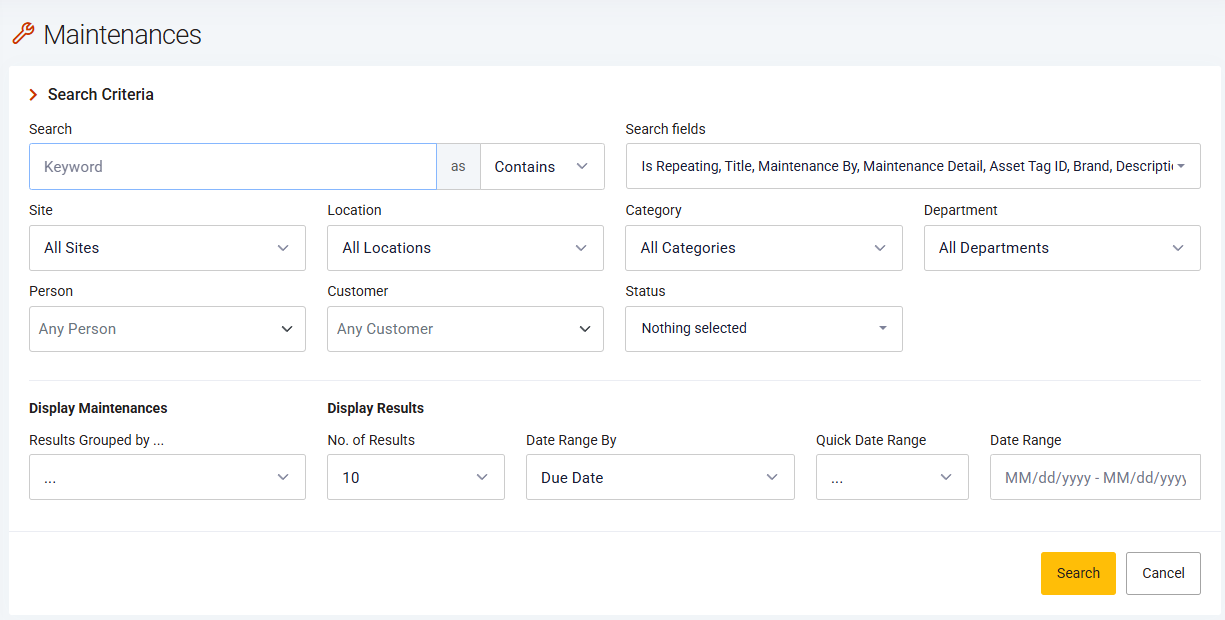Open the Status 'Nothing selected' dropdown
1225x620 pixels.
coord(763,329)
